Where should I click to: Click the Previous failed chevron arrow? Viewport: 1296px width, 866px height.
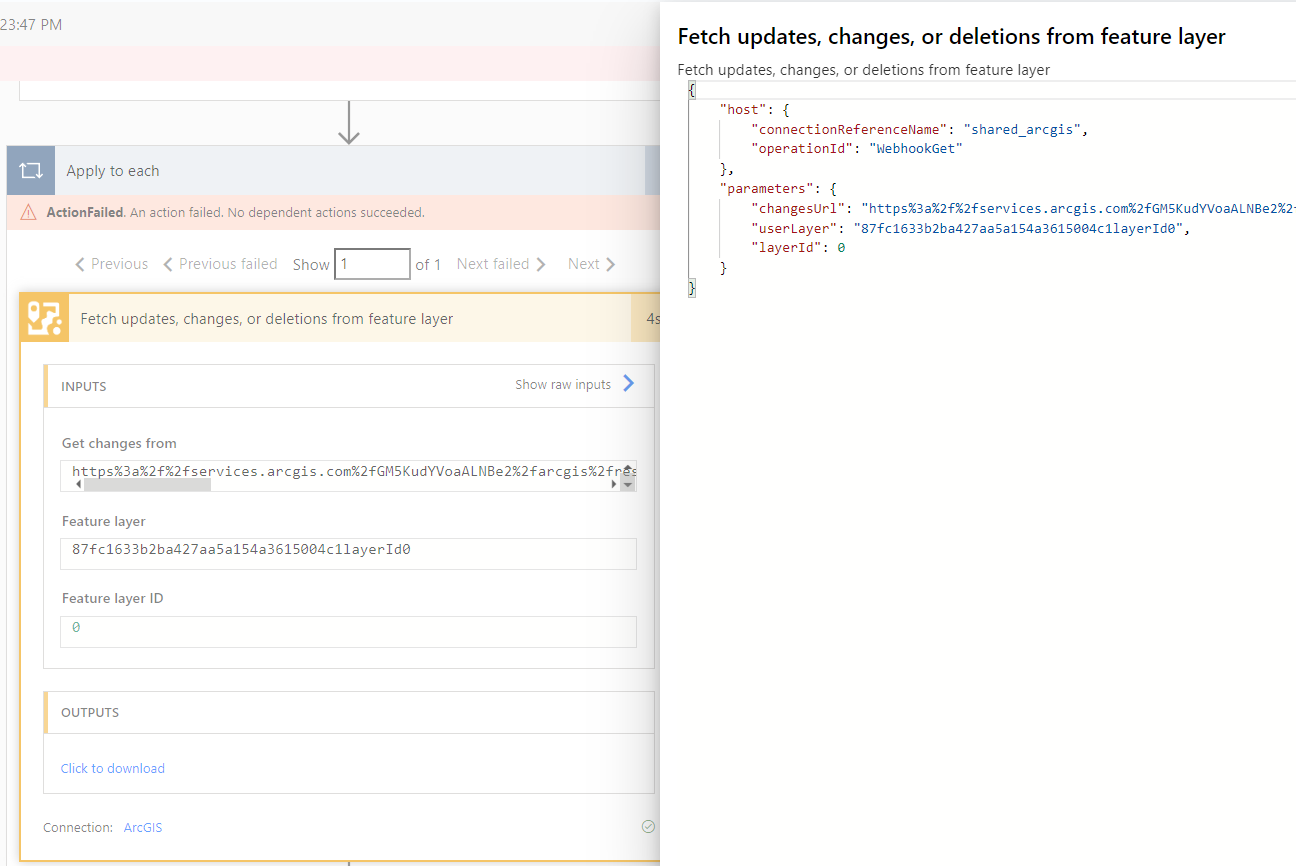pos(168,264)
